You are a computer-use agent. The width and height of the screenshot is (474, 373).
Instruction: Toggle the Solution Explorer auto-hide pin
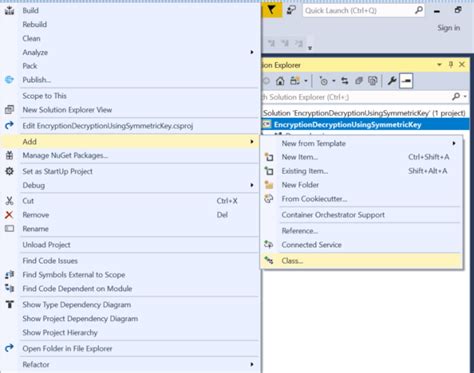pyautogui.click(x=451, y=64)
